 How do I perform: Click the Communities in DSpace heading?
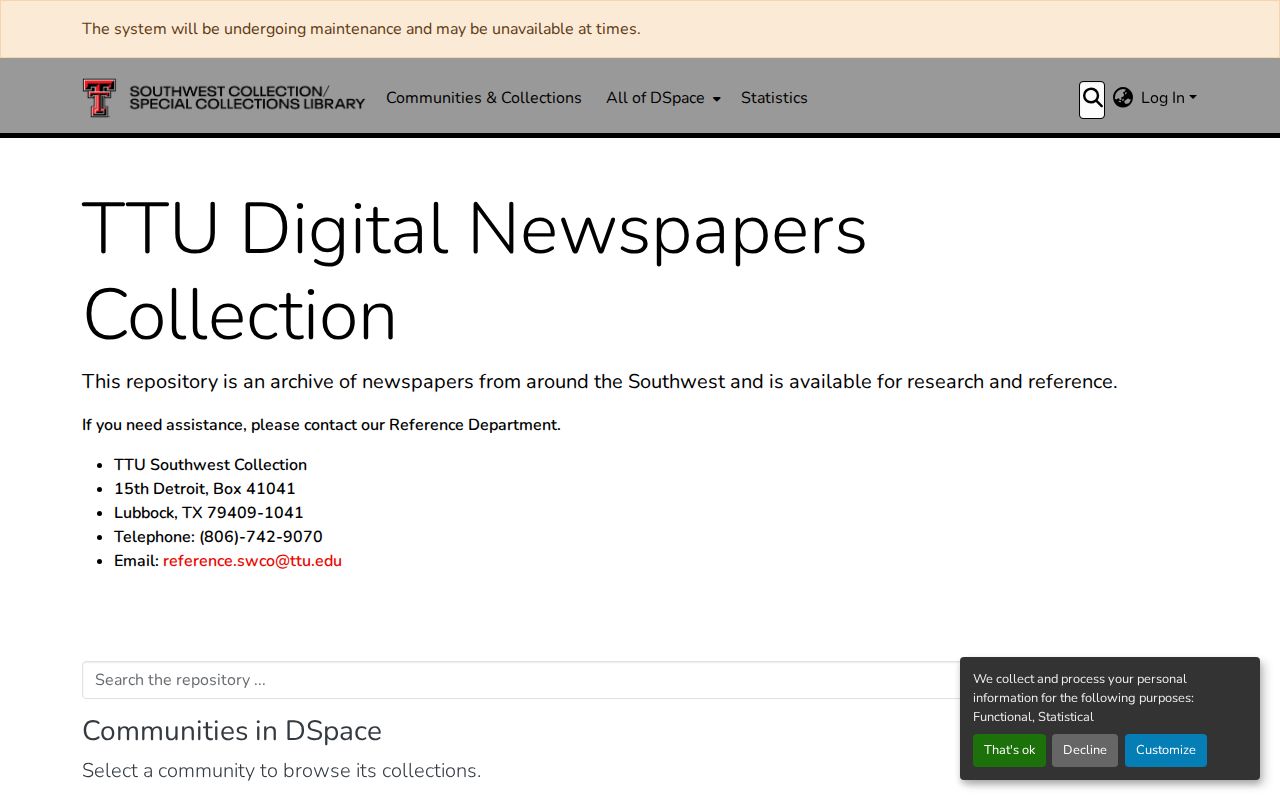pos(232,731)
